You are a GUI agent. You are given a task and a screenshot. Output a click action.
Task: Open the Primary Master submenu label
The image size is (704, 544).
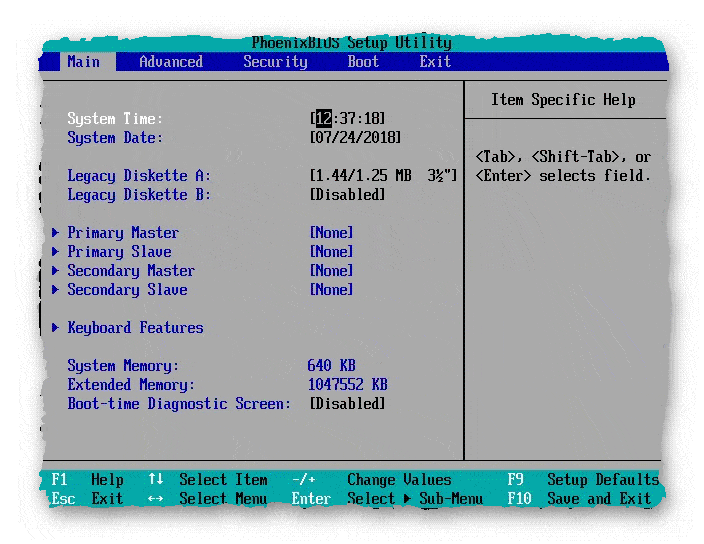(123, 233)
